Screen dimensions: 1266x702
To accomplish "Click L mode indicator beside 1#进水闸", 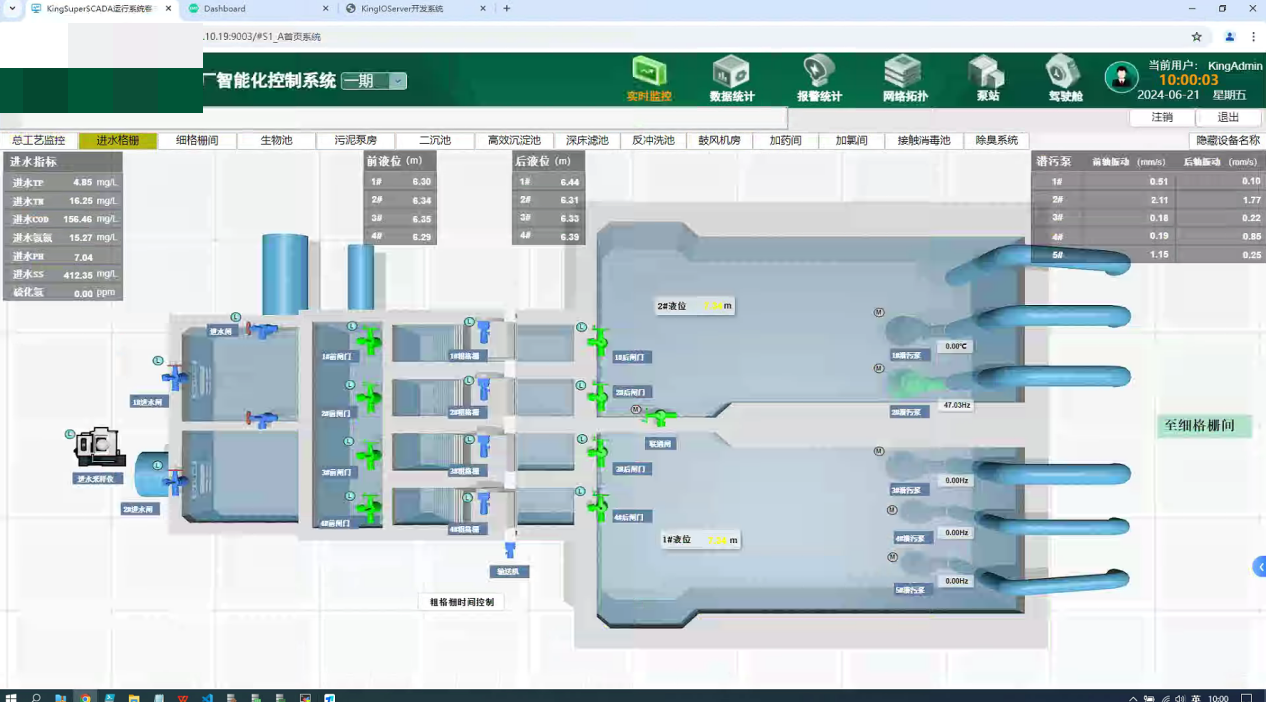I will (158, 360).
